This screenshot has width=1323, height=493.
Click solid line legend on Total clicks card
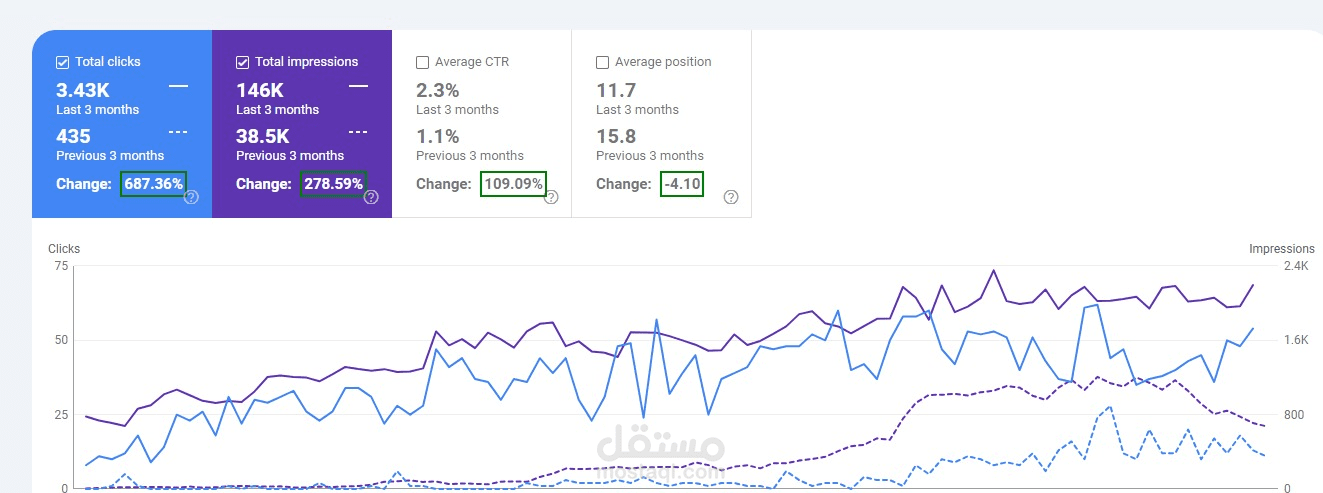[x=178, y=87]
